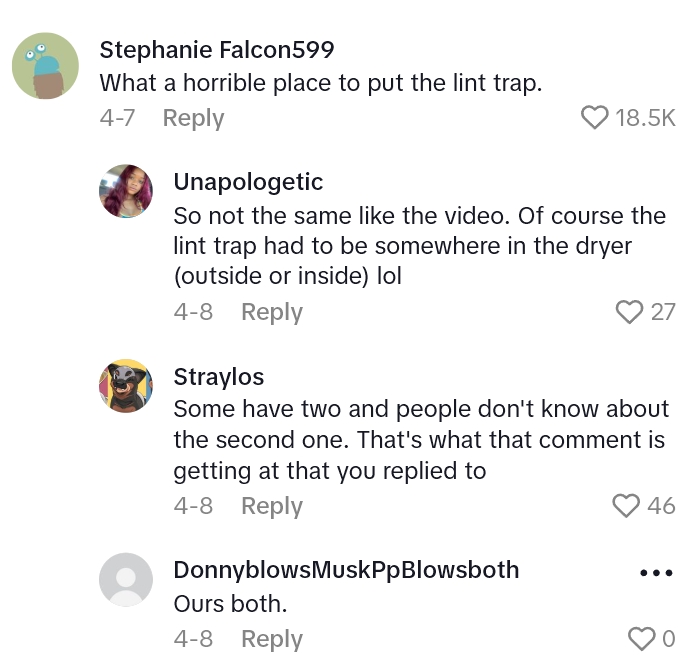The image size is (685, 672).
Task: Open the three-dot menu on Donnyblows' comment
Action: click(655, 574)
